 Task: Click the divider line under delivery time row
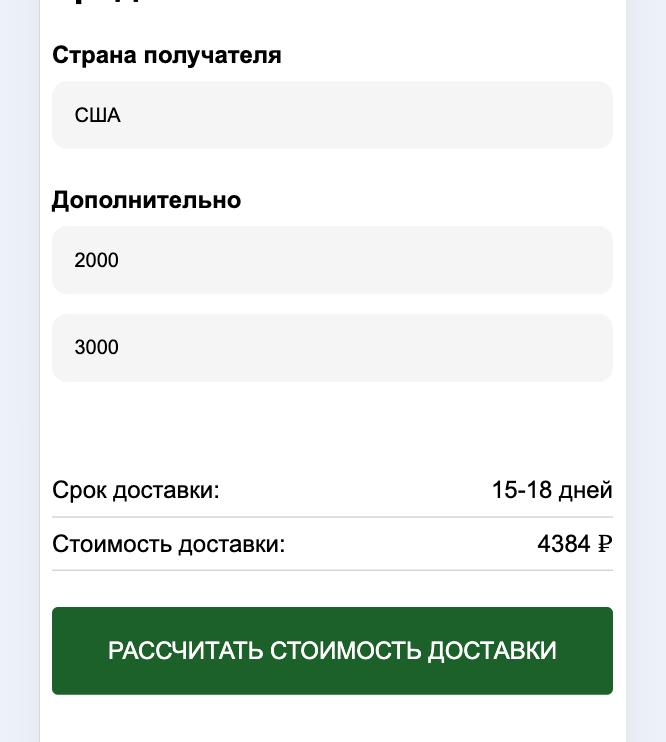(x=332, y=517)
